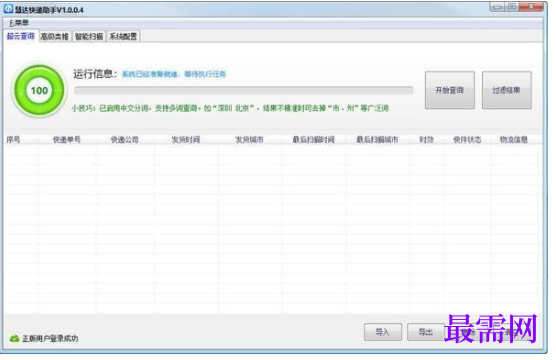Click the green cloud login status icon

point(15,338)
